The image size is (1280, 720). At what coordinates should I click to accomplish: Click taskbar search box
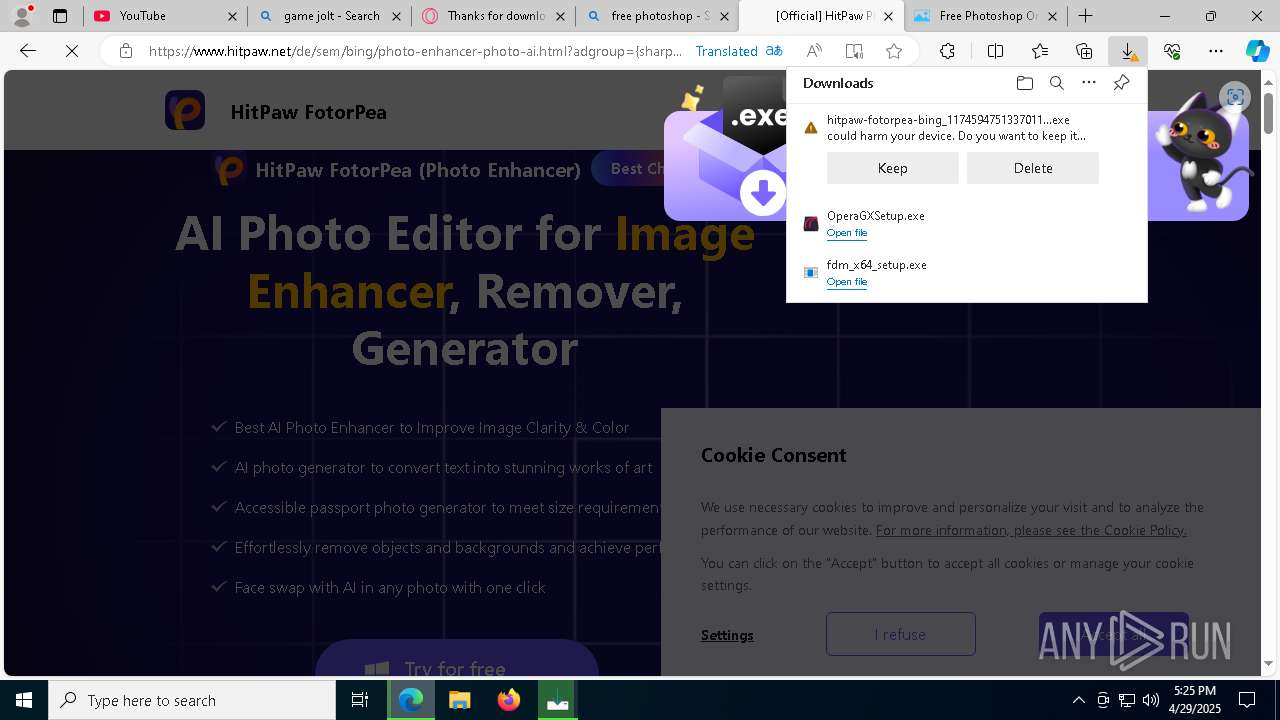192,700
